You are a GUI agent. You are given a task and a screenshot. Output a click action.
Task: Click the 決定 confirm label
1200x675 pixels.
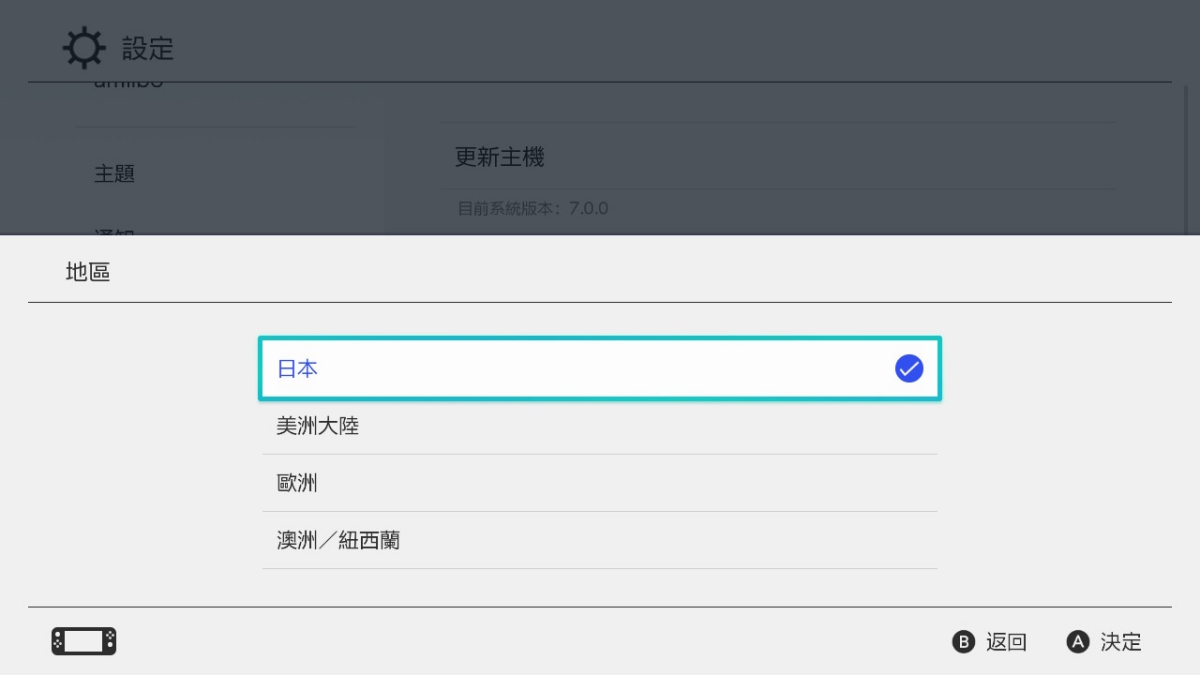tap(1120, 642)
